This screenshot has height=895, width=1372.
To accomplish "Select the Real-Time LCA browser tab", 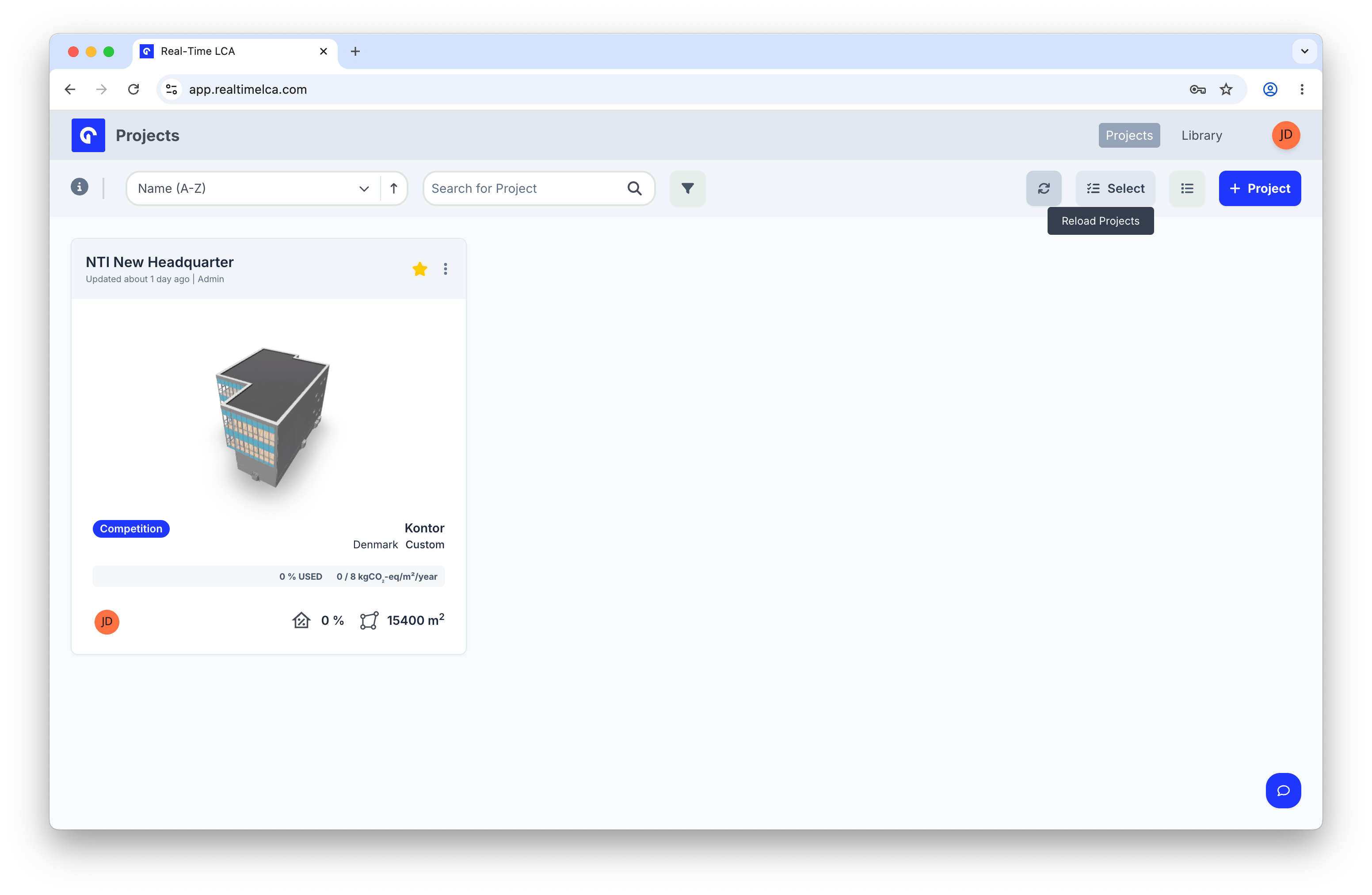I will 235,51.
